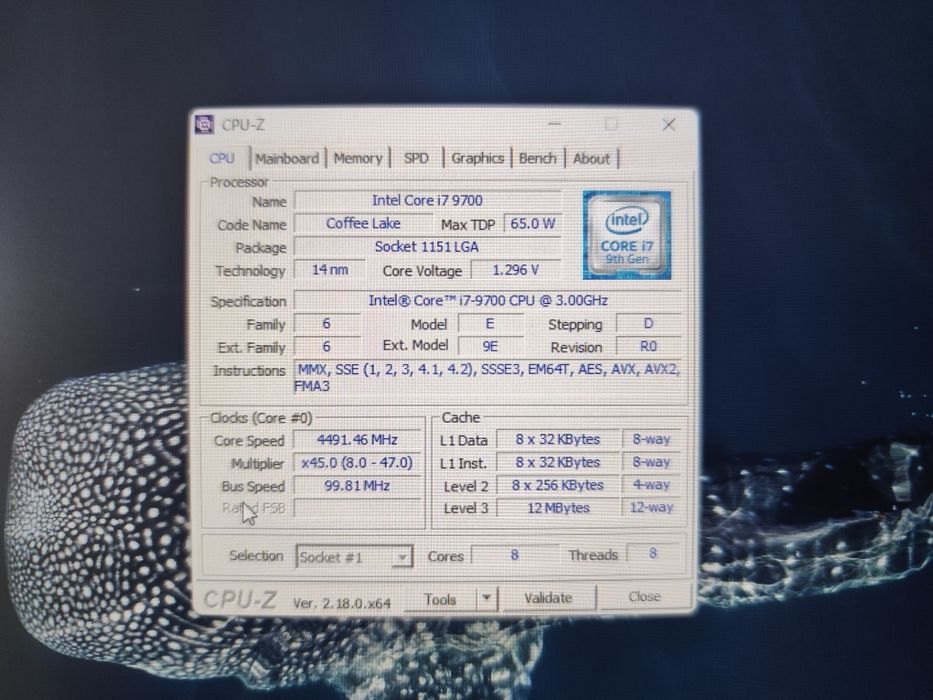Click the Ext. Model value 9E

(x=490, y=346)
